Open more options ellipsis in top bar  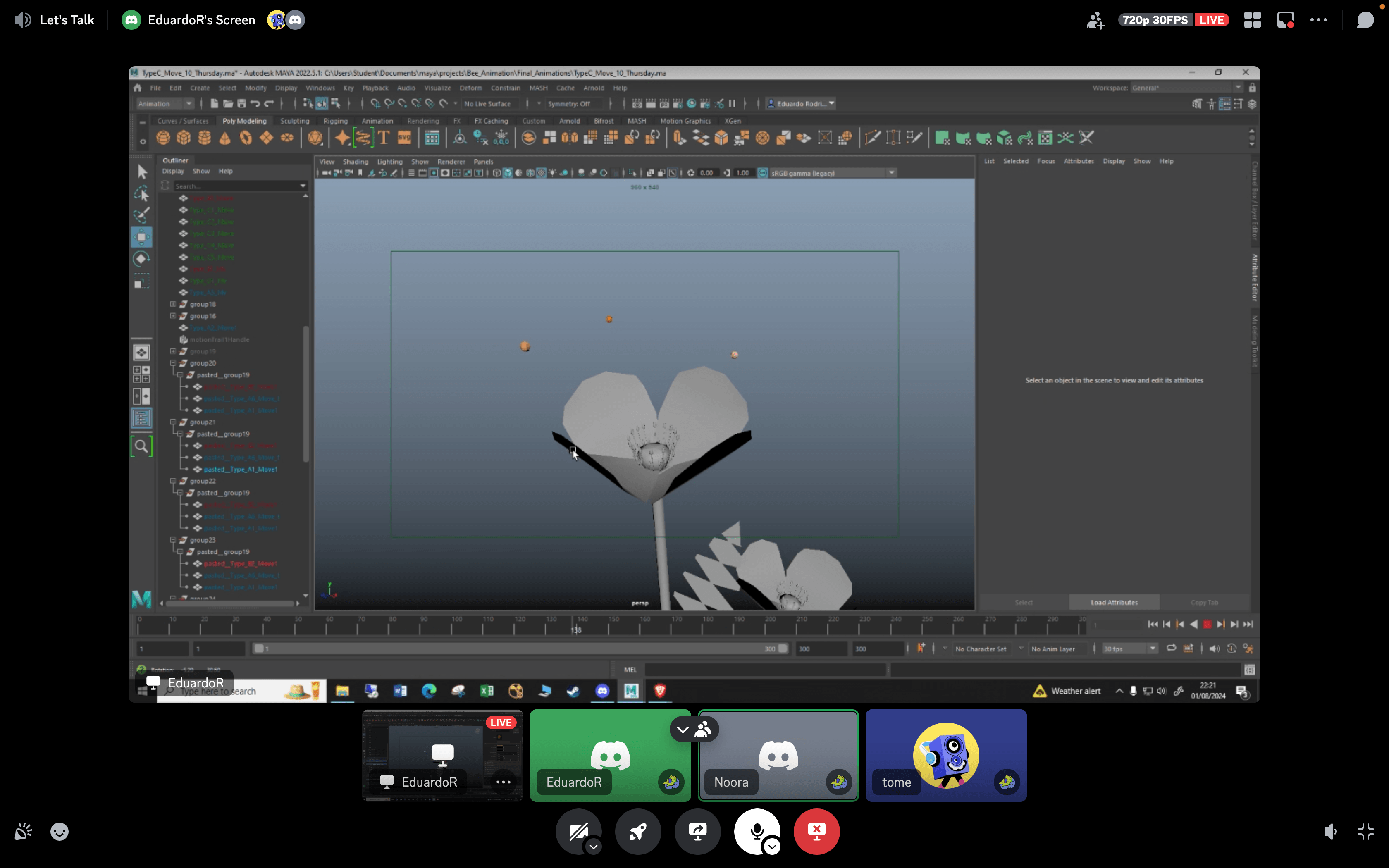click(1318, 20)
